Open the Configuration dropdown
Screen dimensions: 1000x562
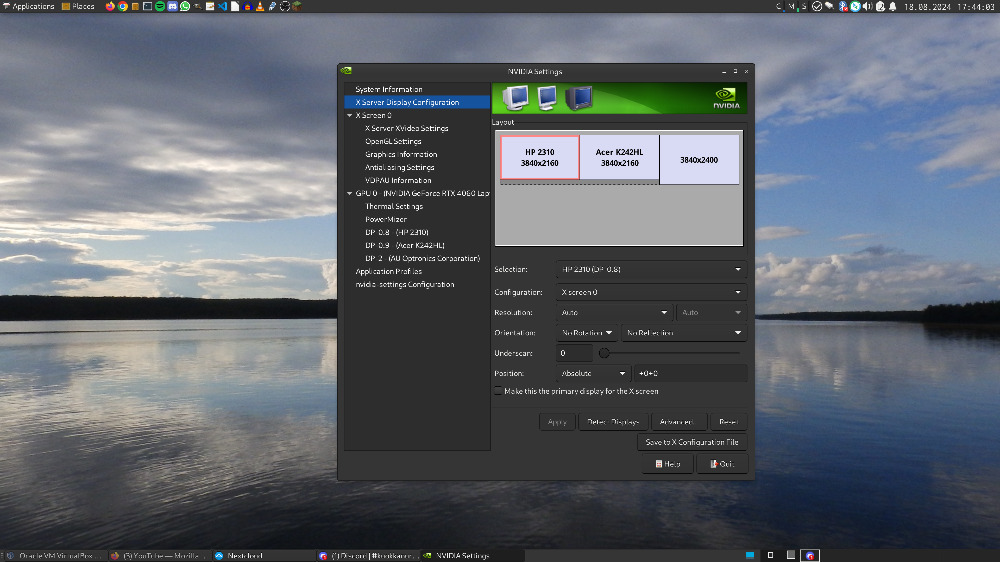[x=651, y=292]
